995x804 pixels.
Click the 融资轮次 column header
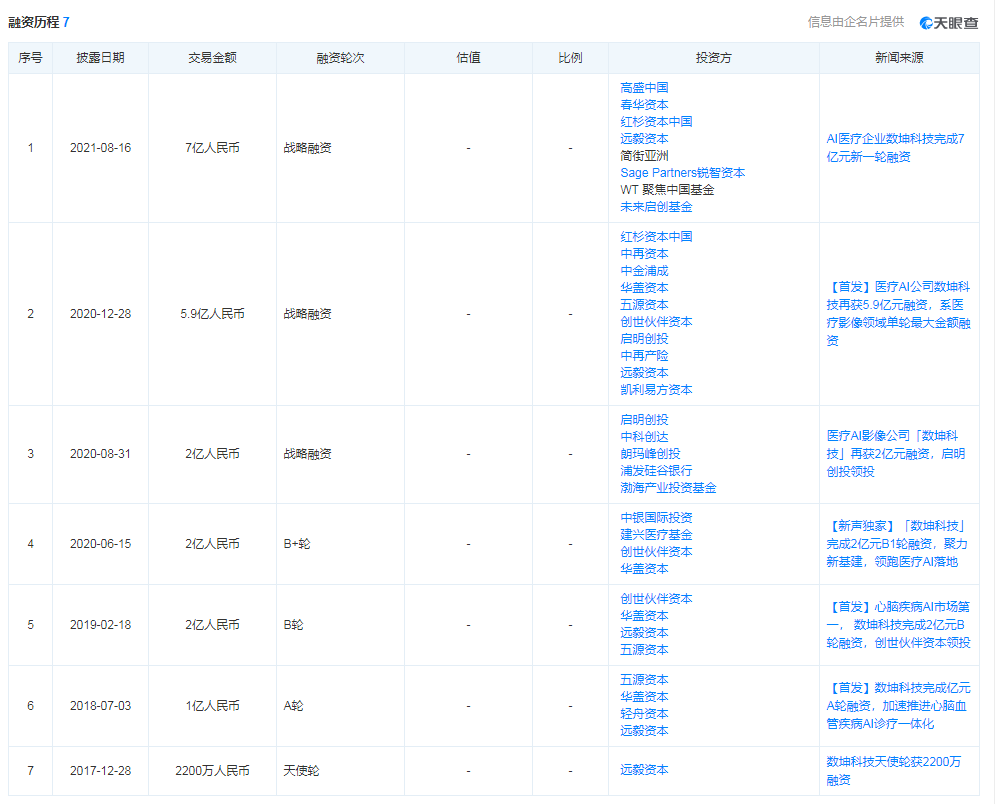[x=340, y=58]
